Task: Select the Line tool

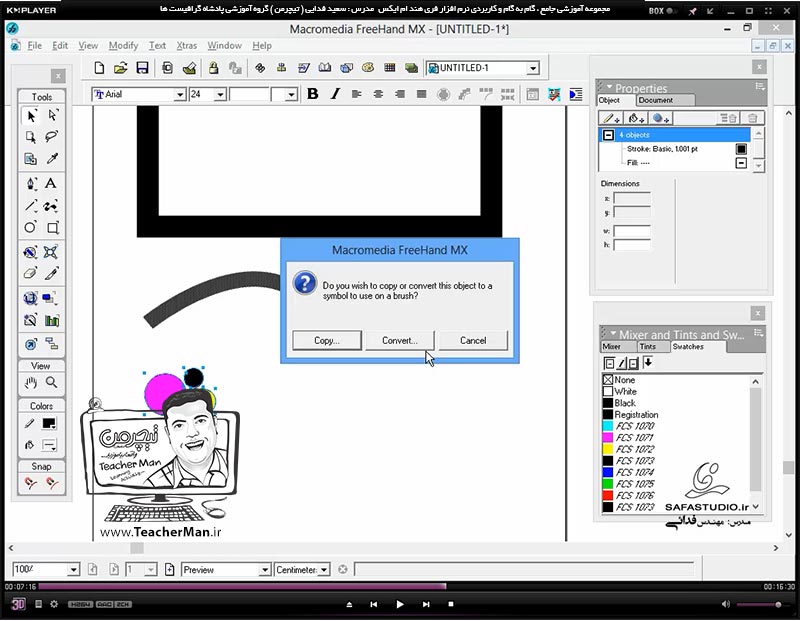Action: pyautogui.click(x=31, y=206)
